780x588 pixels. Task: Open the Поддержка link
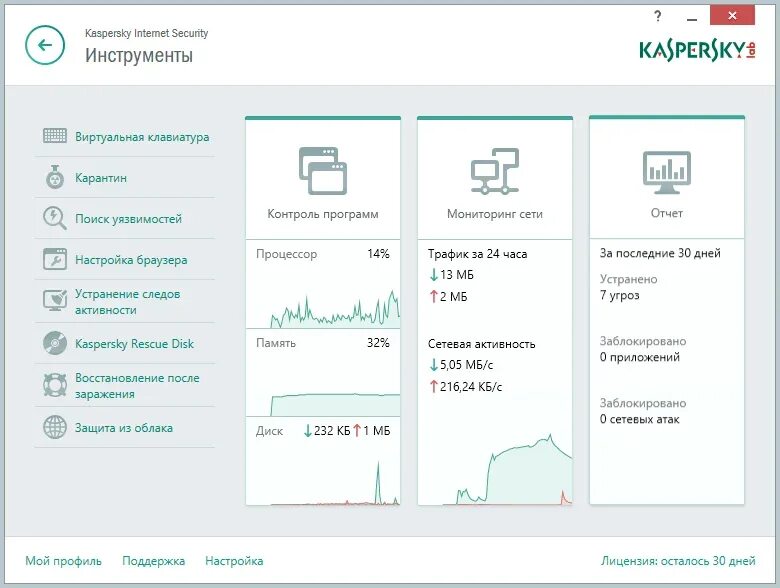pyautogui.click(x=154, y=561)
